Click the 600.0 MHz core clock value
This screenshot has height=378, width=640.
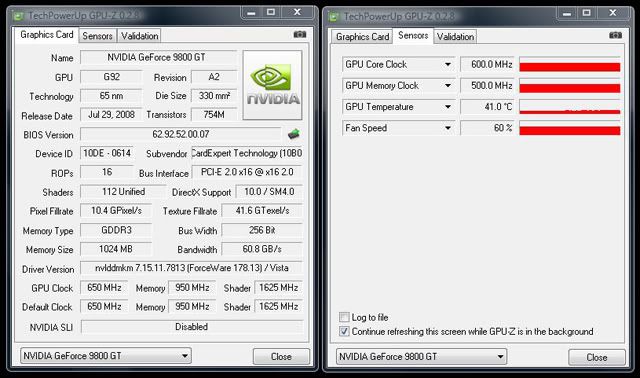487,64
